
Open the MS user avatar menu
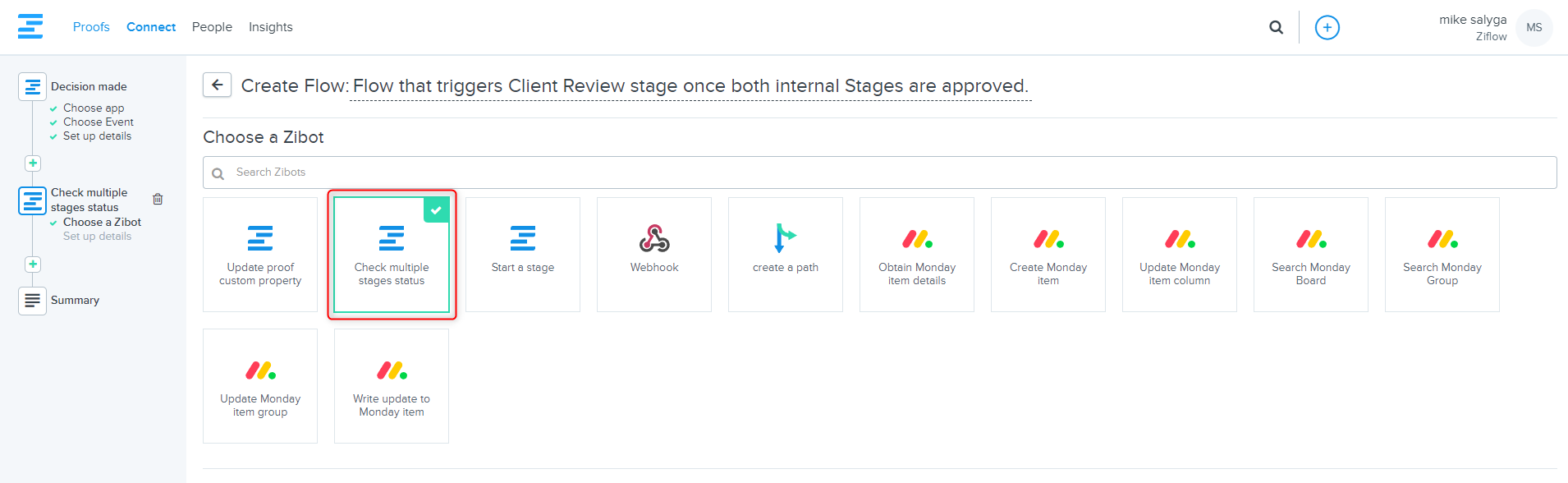[1534, 27]
